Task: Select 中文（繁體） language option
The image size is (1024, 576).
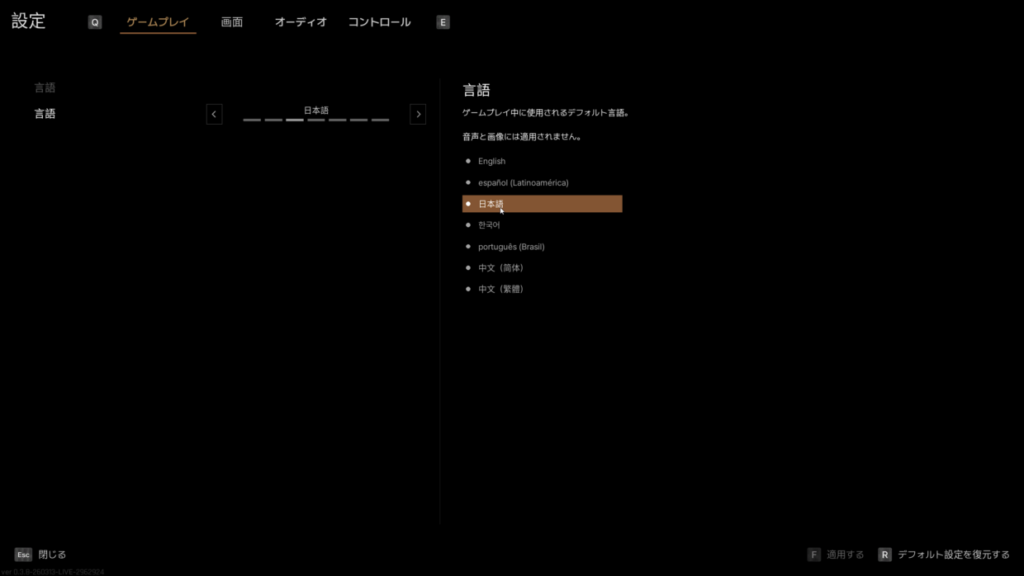Action: click(x=500, y=289)
